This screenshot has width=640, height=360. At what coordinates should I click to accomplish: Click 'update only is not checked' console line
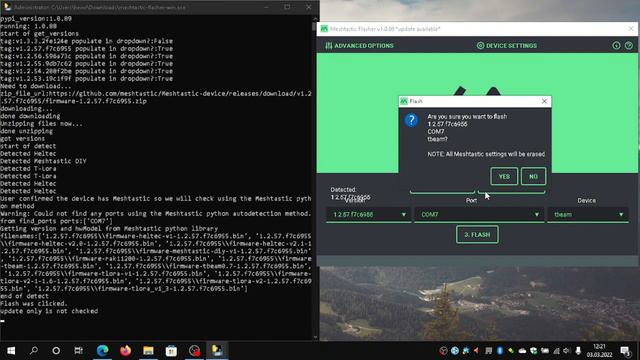click(x=49, y=311)
